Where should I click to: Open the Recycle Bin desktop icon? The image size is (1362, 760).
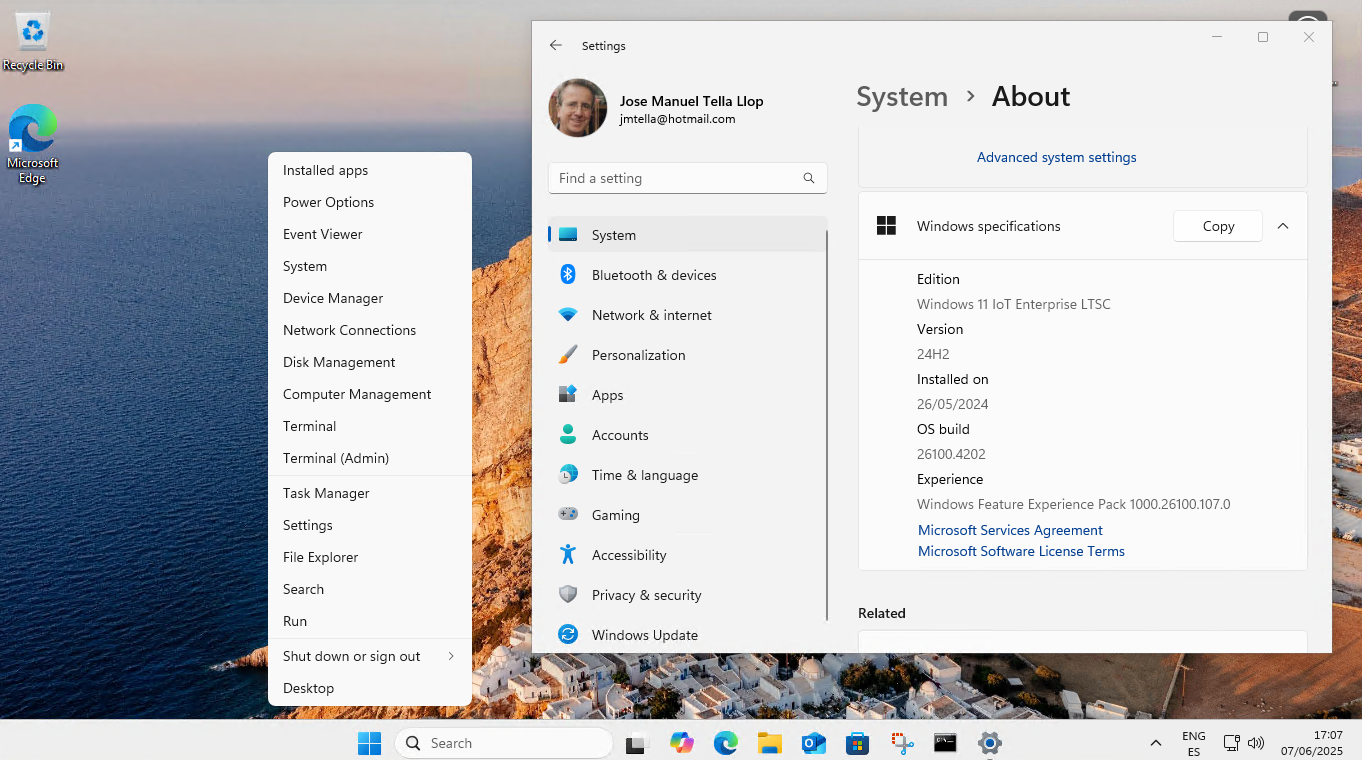33,42
